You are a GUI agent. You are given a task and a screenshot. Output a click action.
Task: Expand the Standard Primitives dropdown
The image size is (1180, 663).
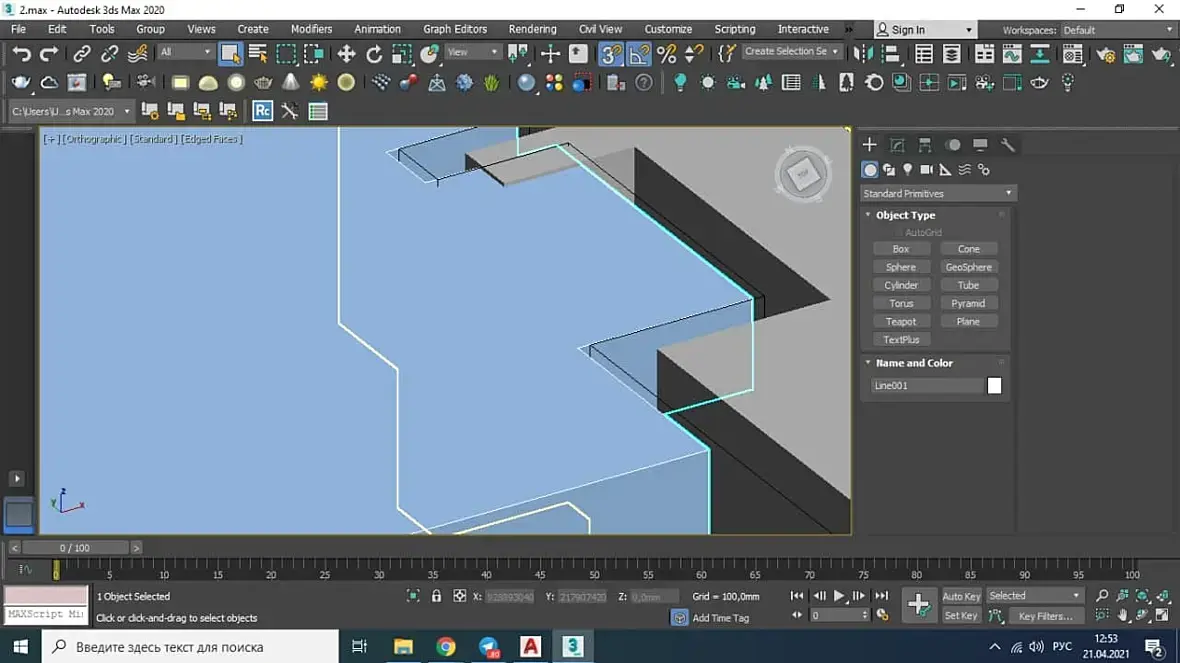tap(937, 193)
